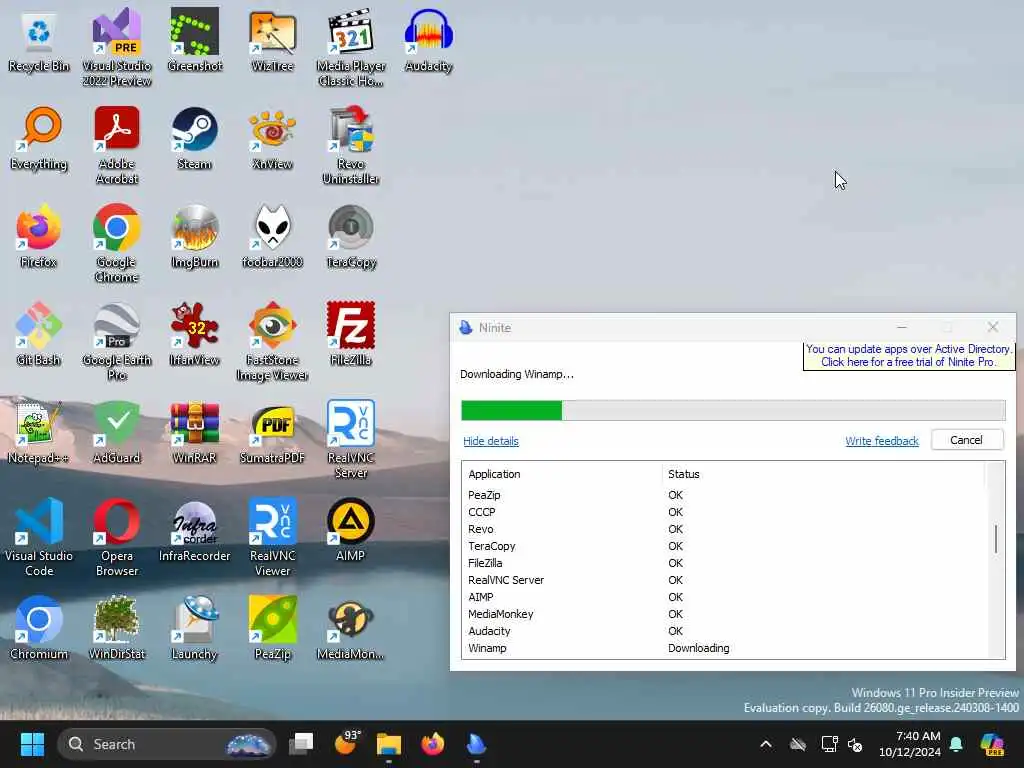Select the Chromium desktop icon
This screenshot has height=768, width=1024.
39,629
